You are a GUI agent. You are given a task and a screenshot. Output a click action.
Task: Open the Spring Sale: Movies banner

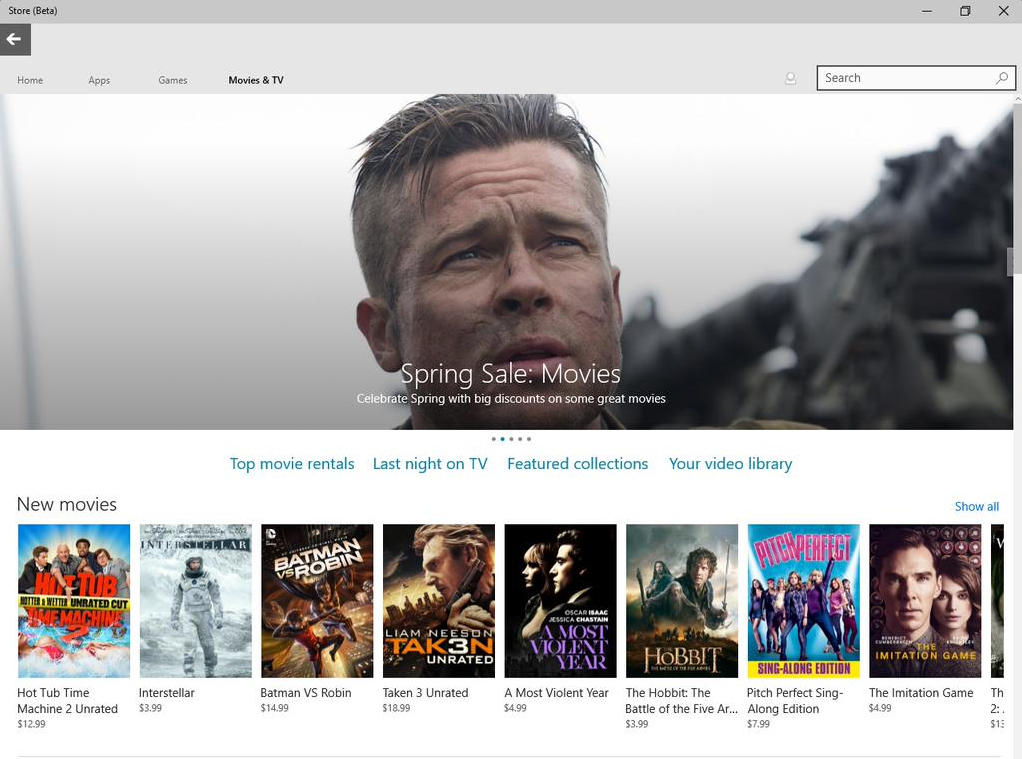(506, 262)
